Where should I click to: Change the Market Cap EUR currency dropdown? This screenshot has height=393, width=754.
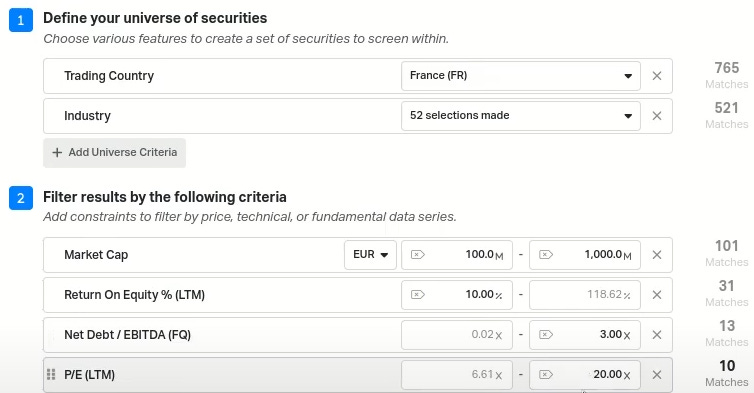[x=370, y=255]
